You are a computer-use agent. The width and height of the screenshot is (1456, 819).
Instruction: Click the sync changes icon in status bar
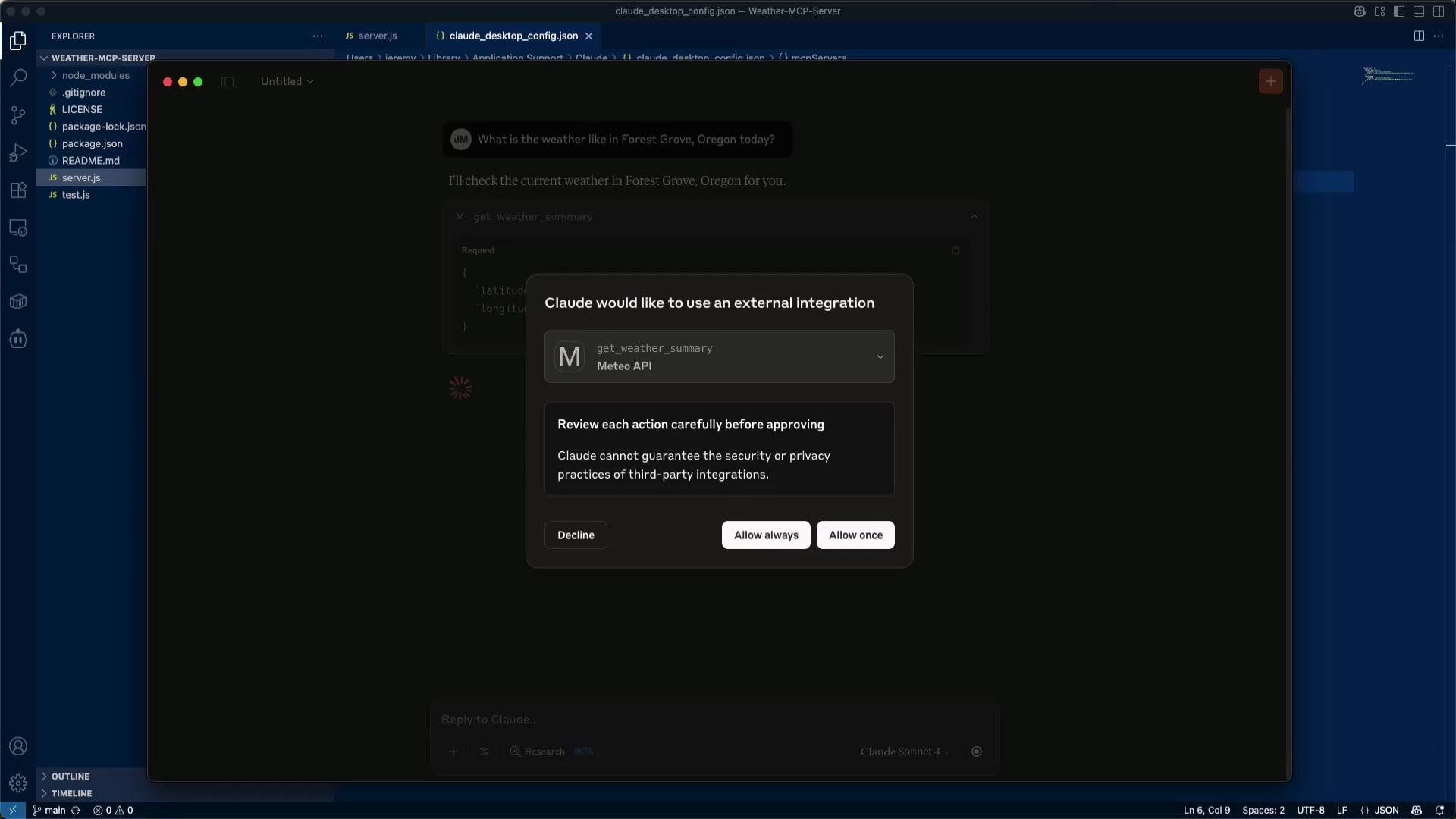(x=75, y=810)
